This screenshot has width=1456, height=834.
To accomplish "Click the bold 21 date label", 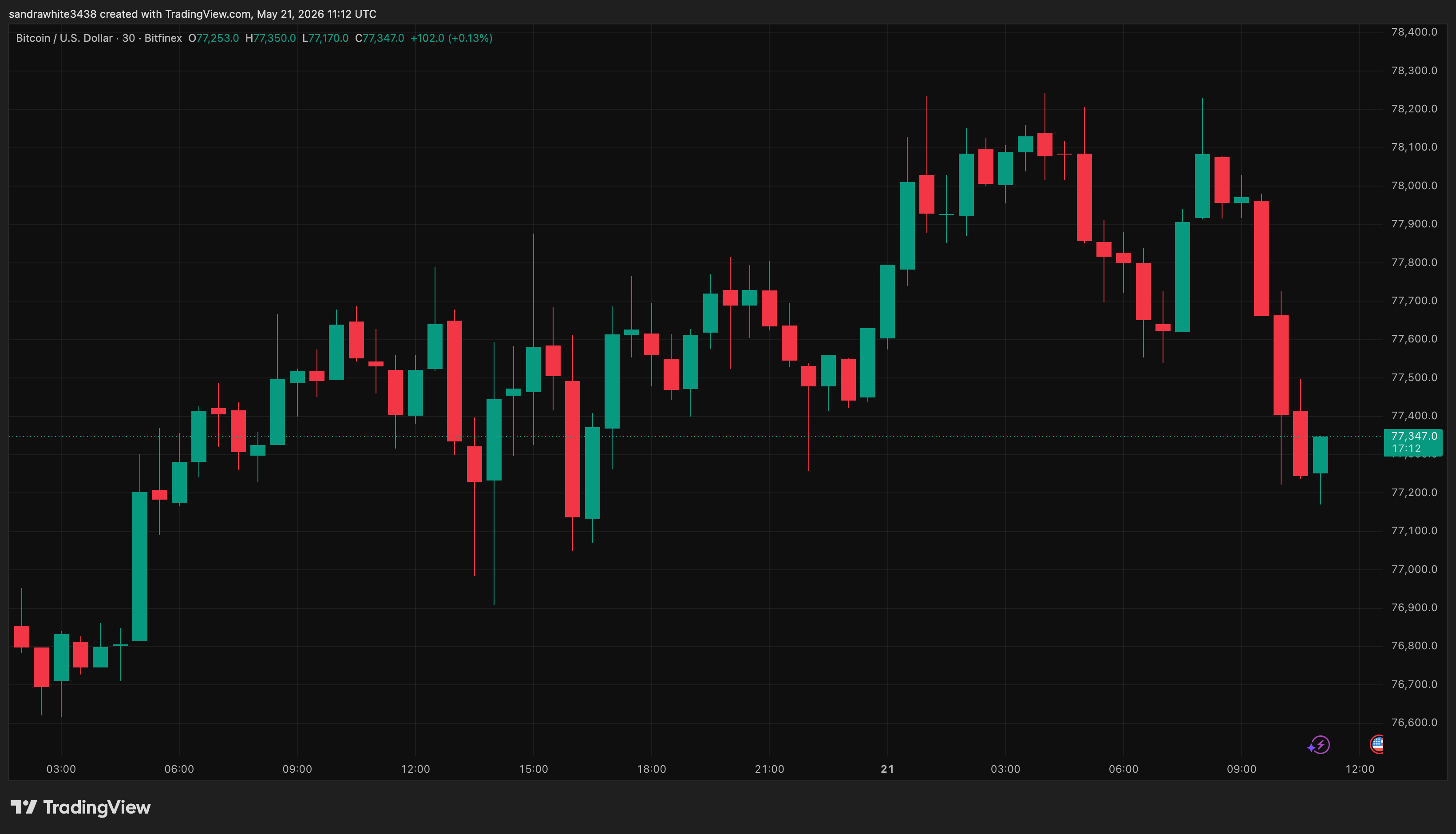I will click(x=887, y=769).
